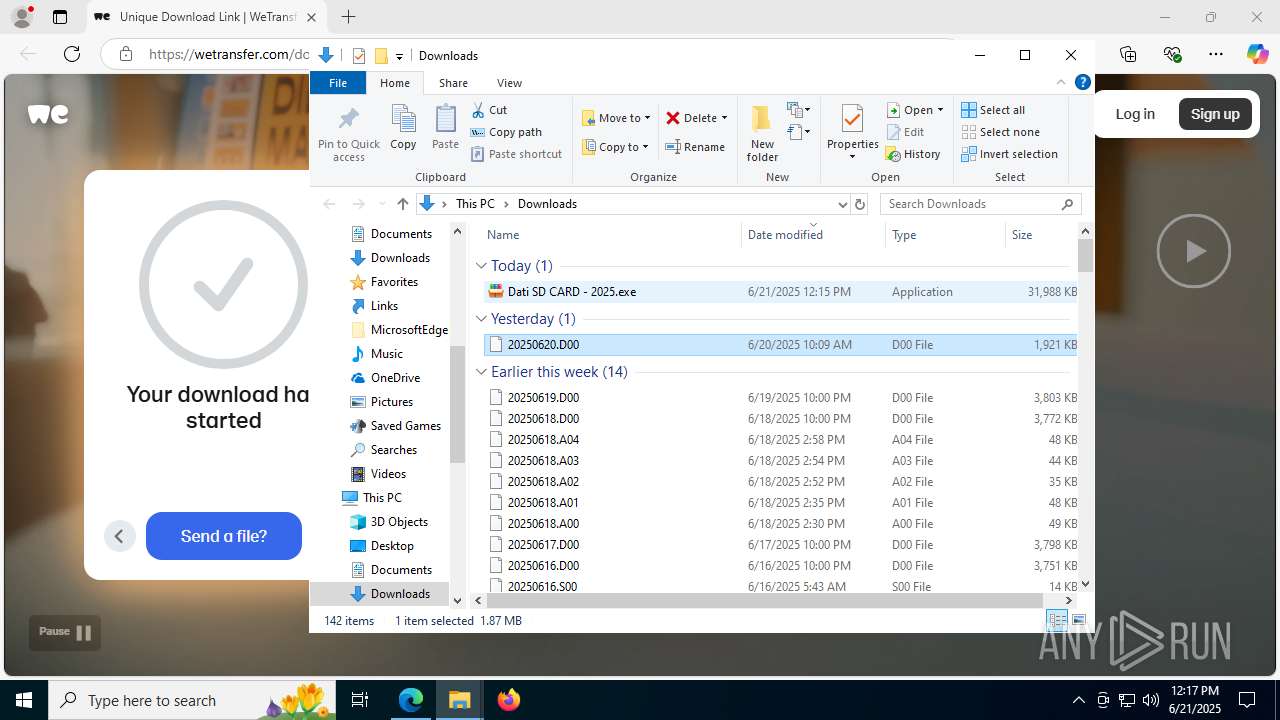Screen dimensions: 1280x720
Task: Select This PC in navigation pane
Action: coord(382,498)
